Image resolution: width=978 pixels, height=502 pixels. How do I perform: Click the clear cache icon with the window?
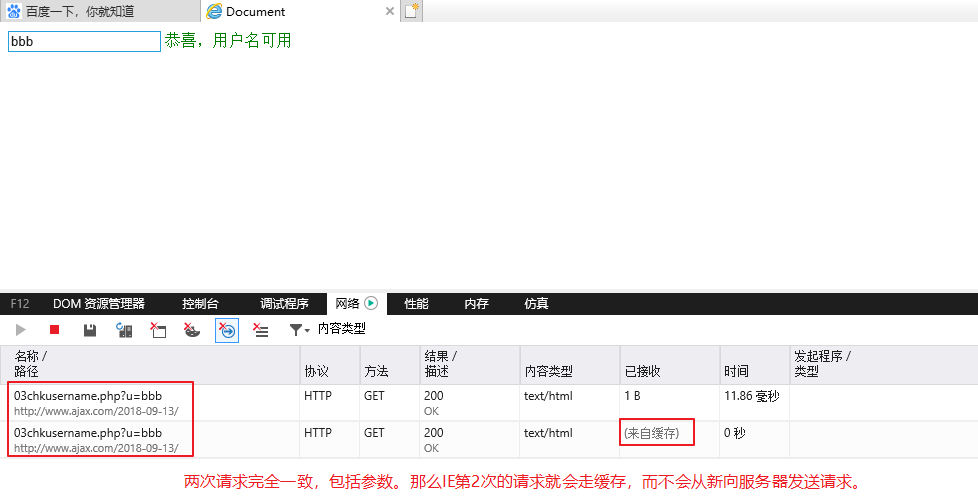pos(158,330)
